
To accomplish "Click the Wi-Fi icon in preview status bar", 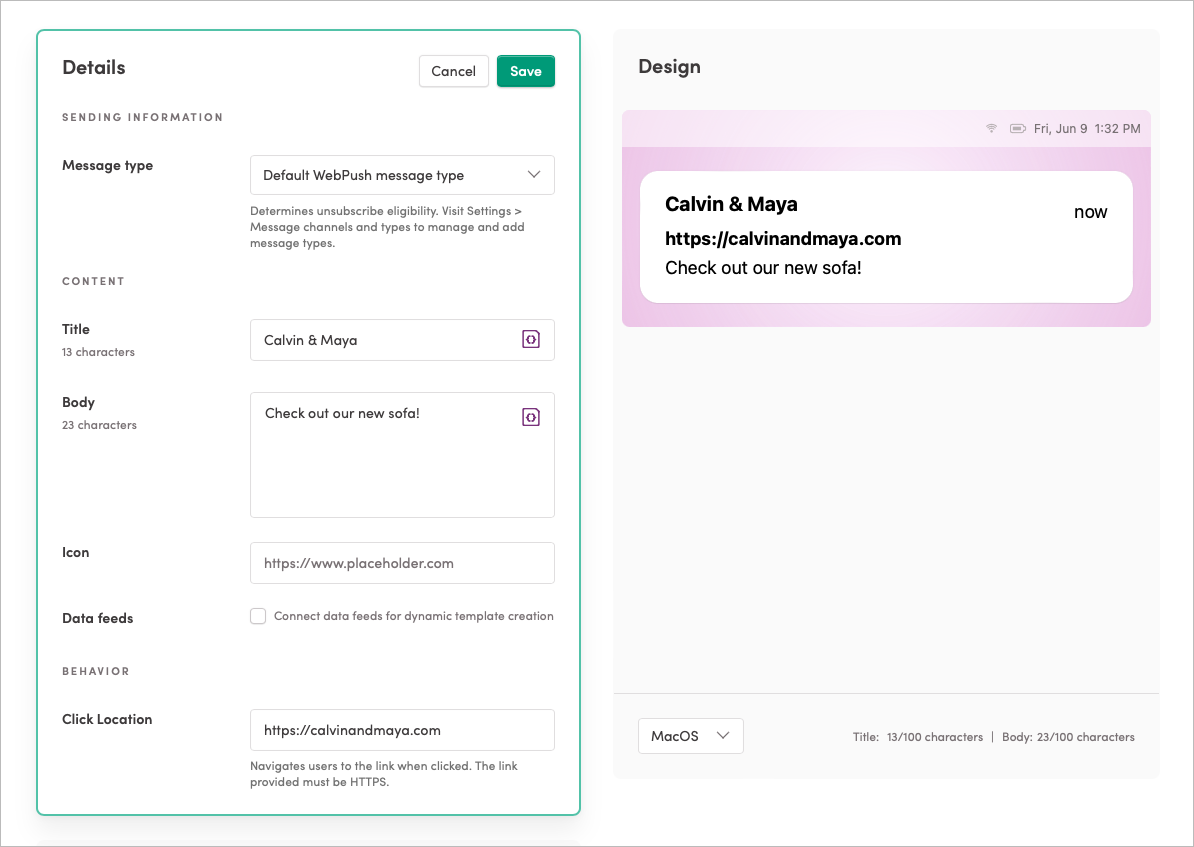I will tap(992, 129).
